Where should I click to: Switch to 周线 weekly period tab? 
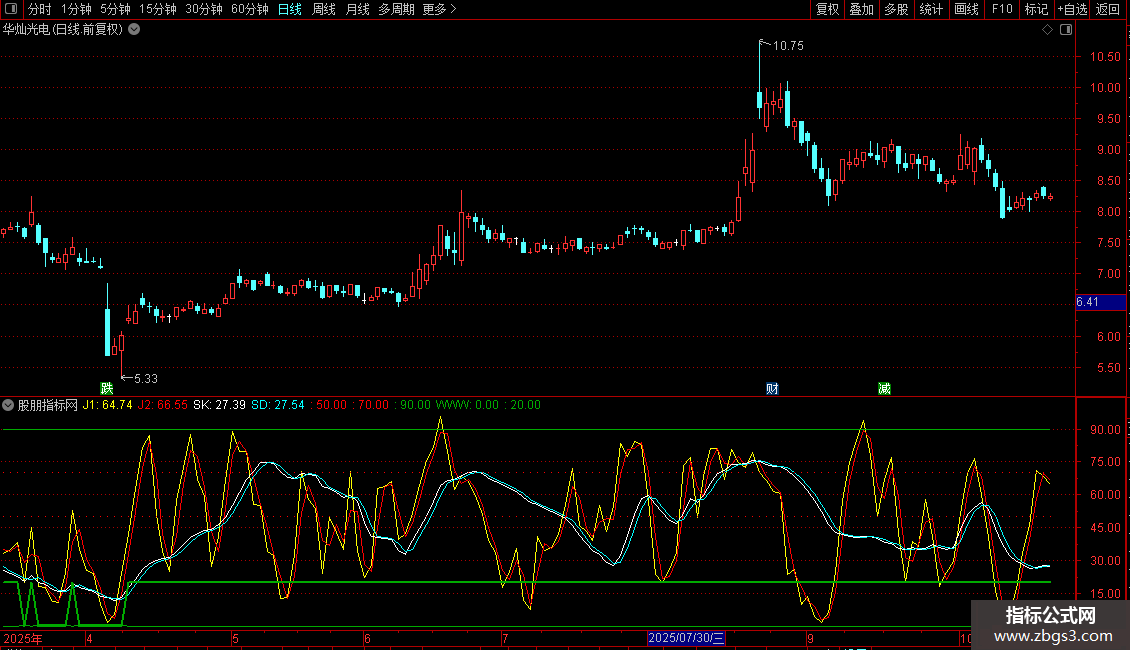[x=324, y=9]
